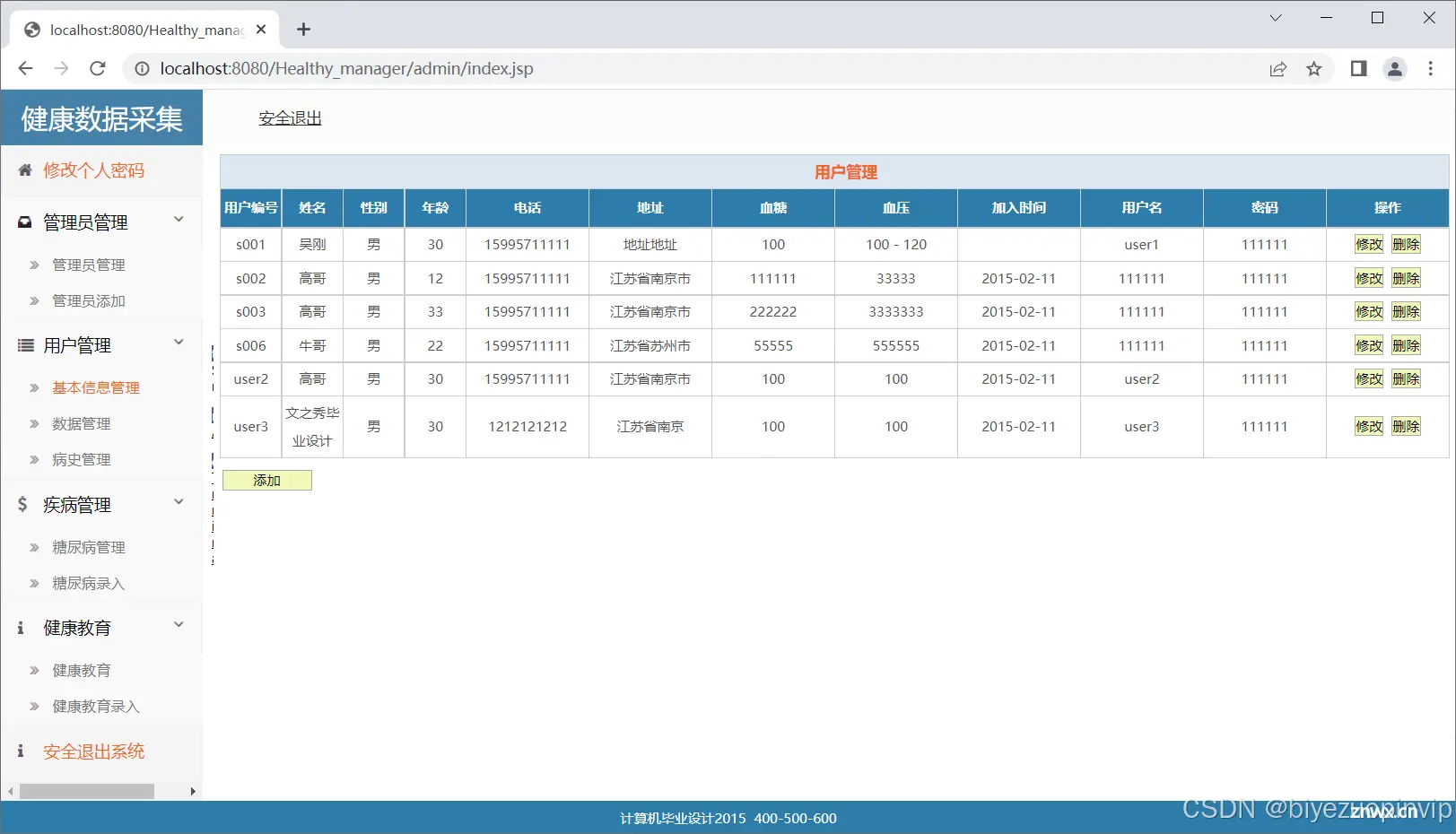1456x834 pixels.
Task: Click the 吴刚 name cell
Action: [312, 245]
